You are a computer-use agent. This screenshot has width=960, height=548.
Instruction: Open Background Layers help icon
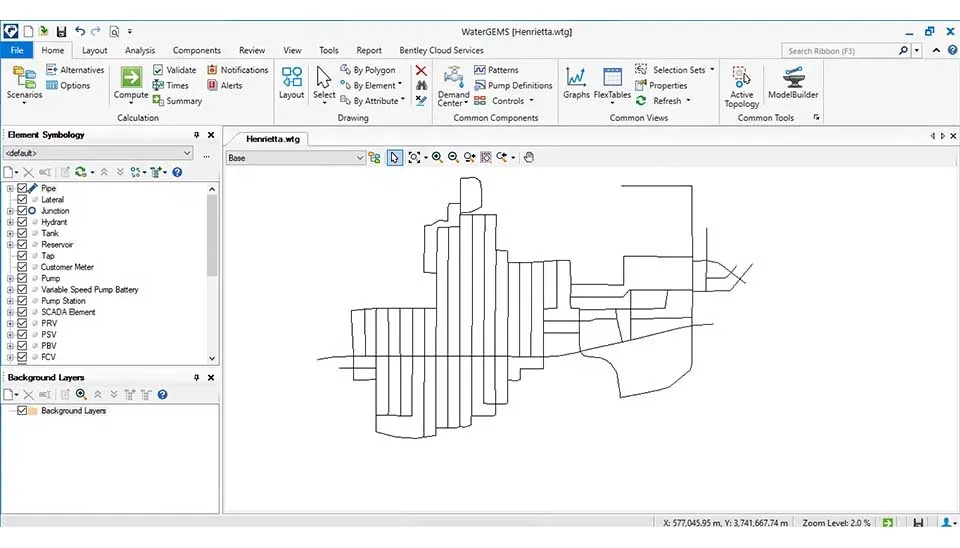click(x=162, y=394)
